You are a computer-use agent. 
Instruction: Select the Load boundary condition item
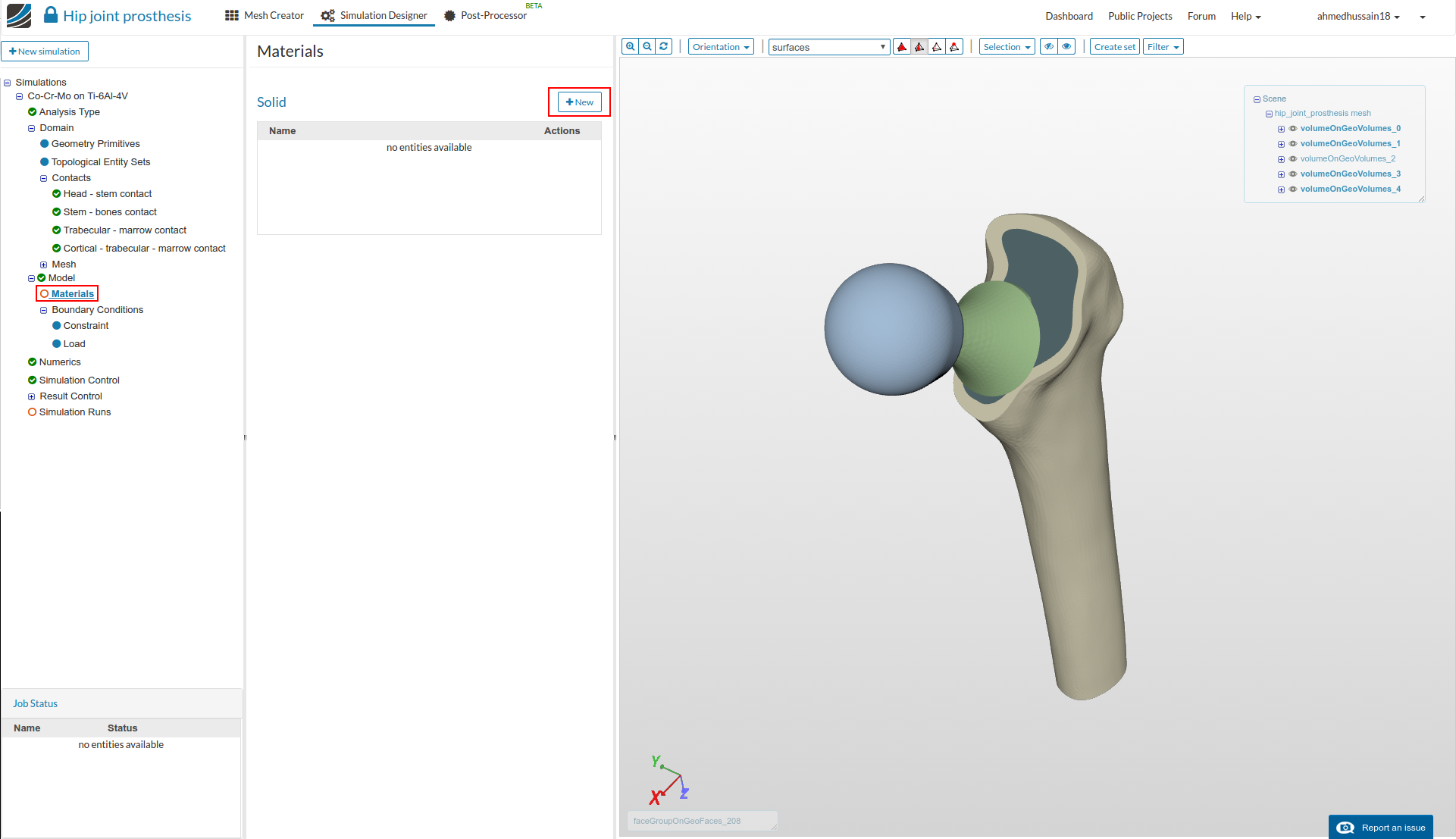tap(74, 344)
